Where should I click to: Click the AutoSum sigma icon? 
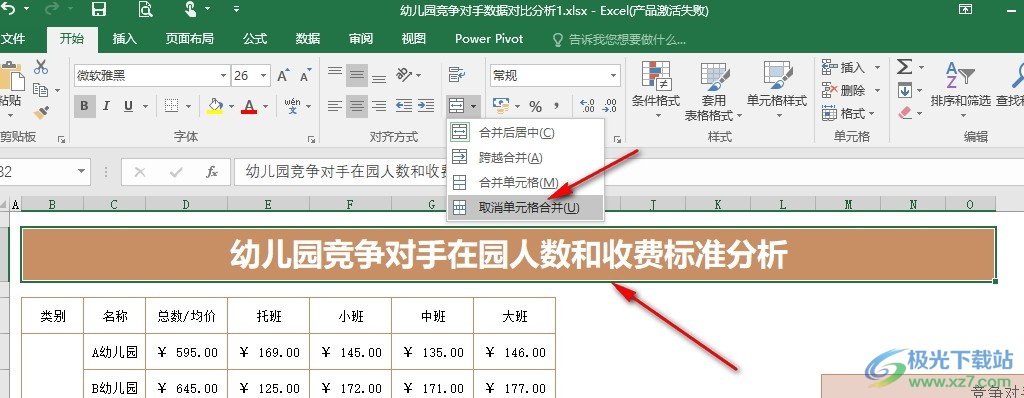pyautogui.click(x=904, y=67)
